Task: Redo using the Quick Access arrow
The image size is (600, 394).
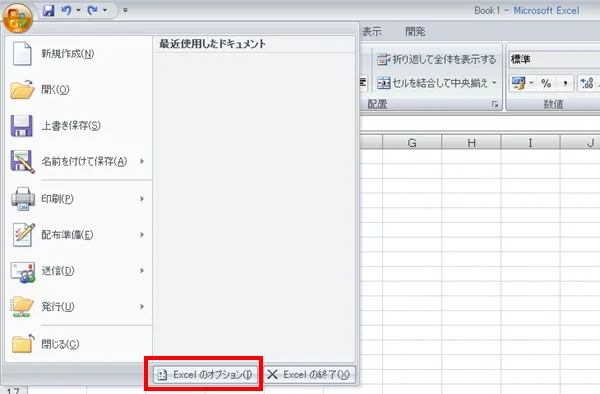Action: coord(92,10)
